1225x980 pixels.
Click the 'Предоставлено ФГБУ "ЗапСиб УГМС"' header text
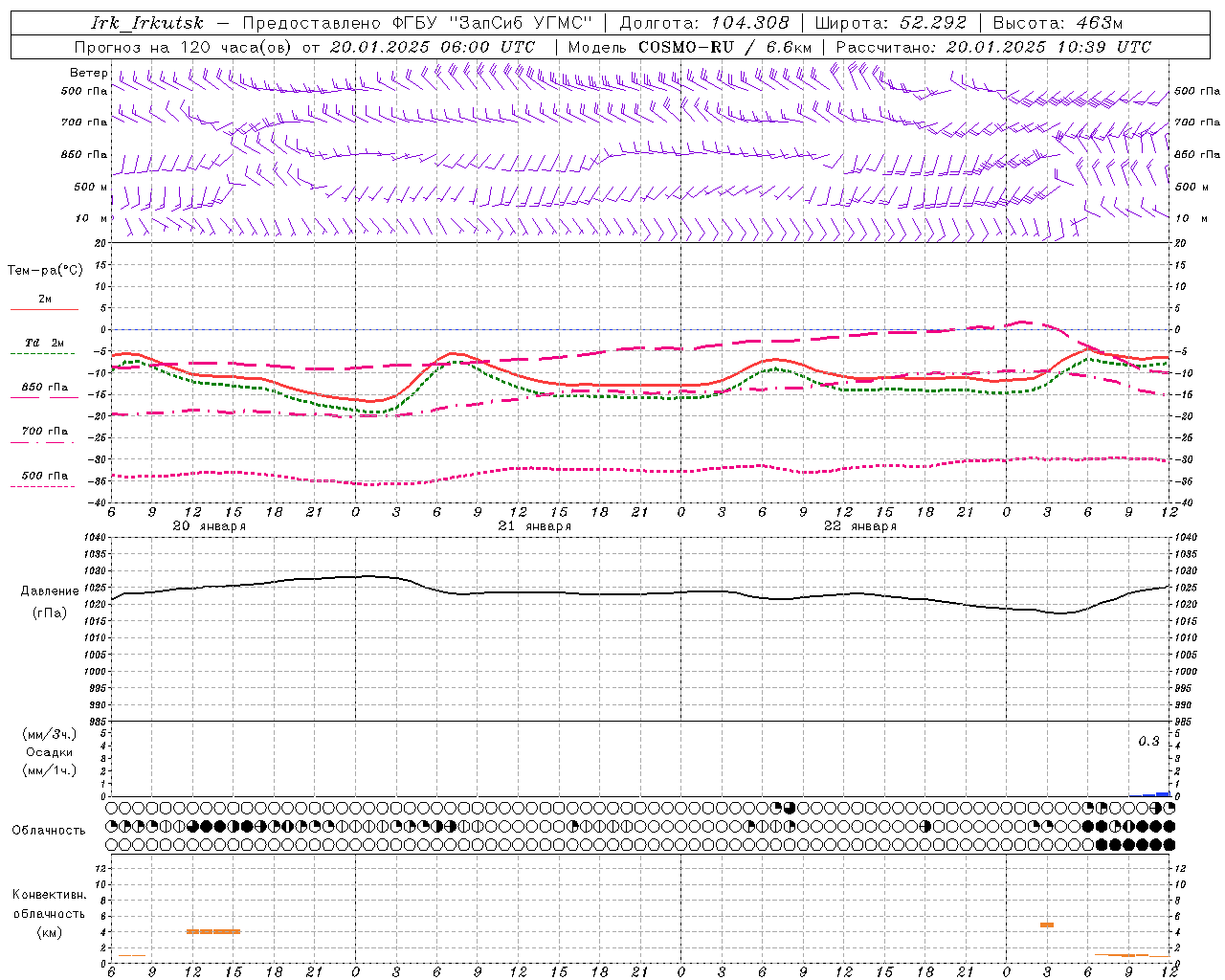(x=417, y=23)
